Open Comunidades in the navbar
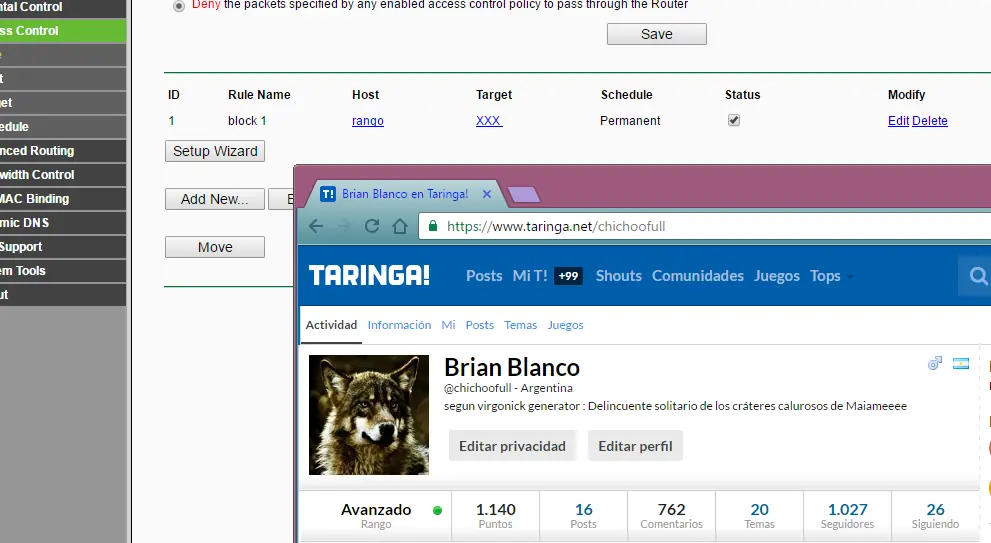This screenshot has height=543, width=991. pos(698,276)
